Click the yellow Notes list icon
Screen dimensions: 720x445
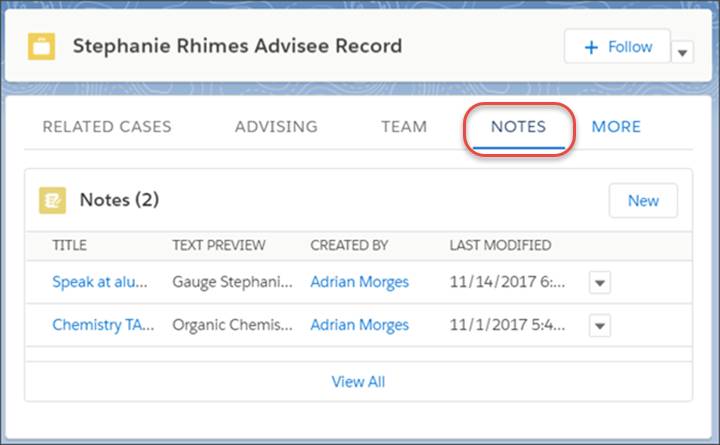(52, 200)
